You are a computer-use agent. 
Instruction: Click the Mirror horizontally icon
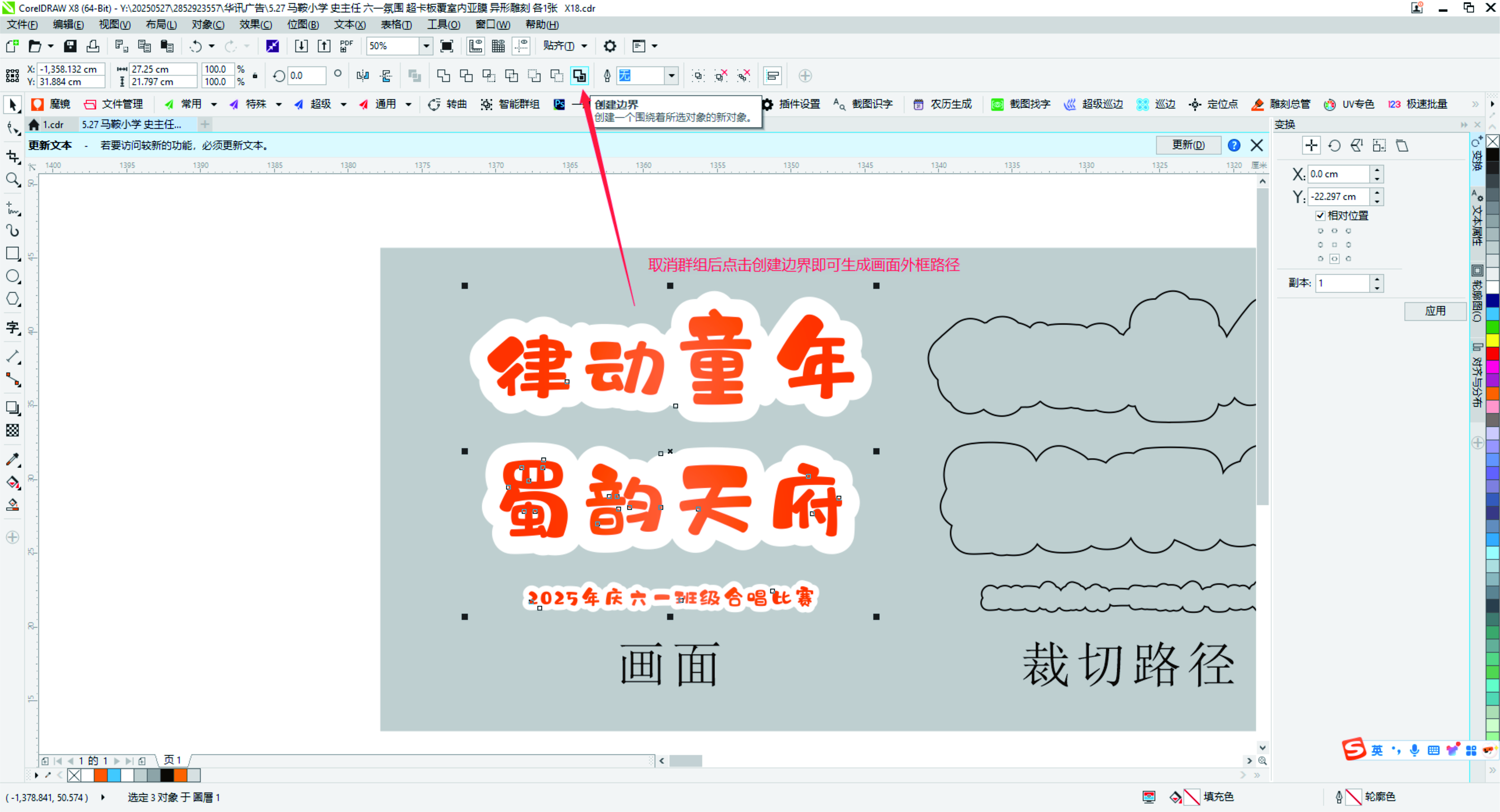363,76
